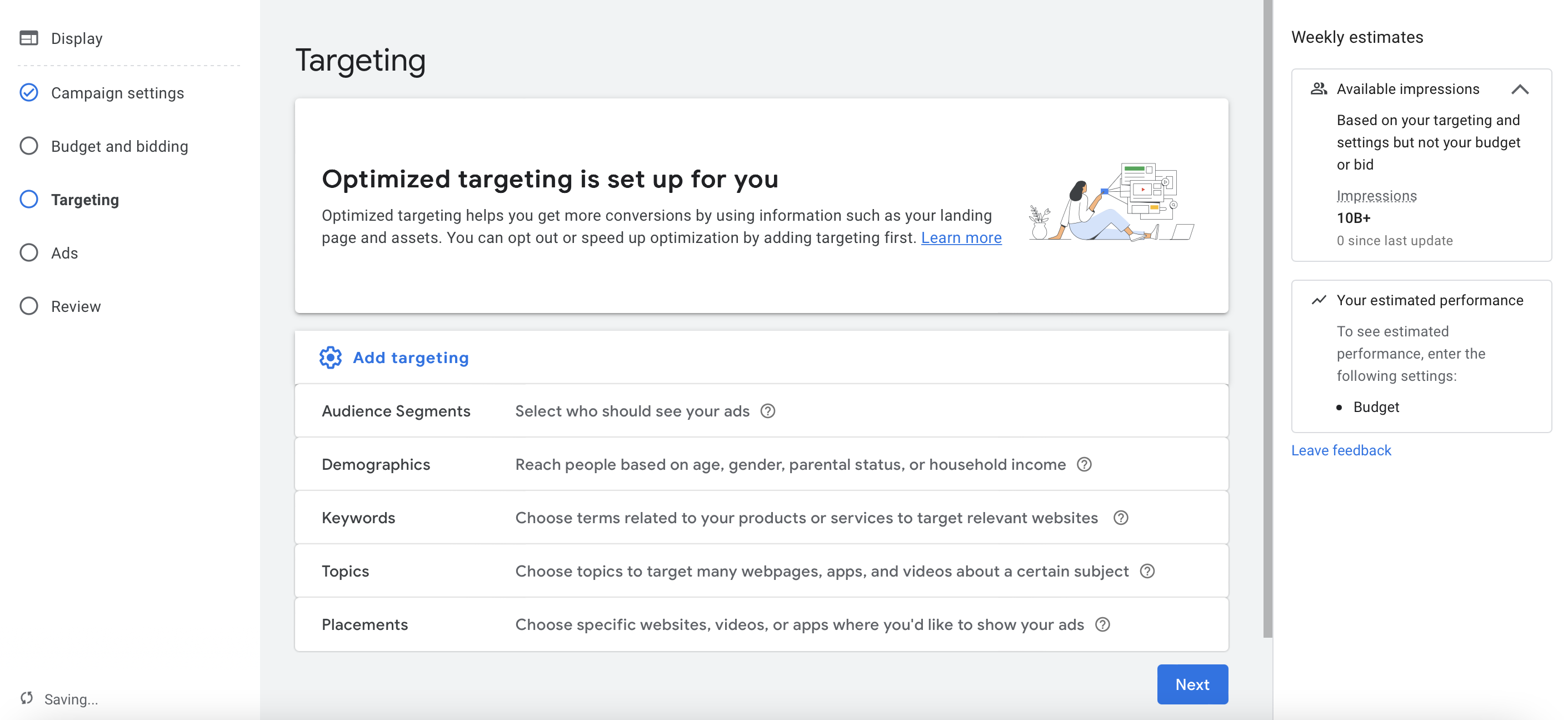Select the Display label in sidebar
The height and width of the screenshot is (720, 1568).
tap(77, 38)
